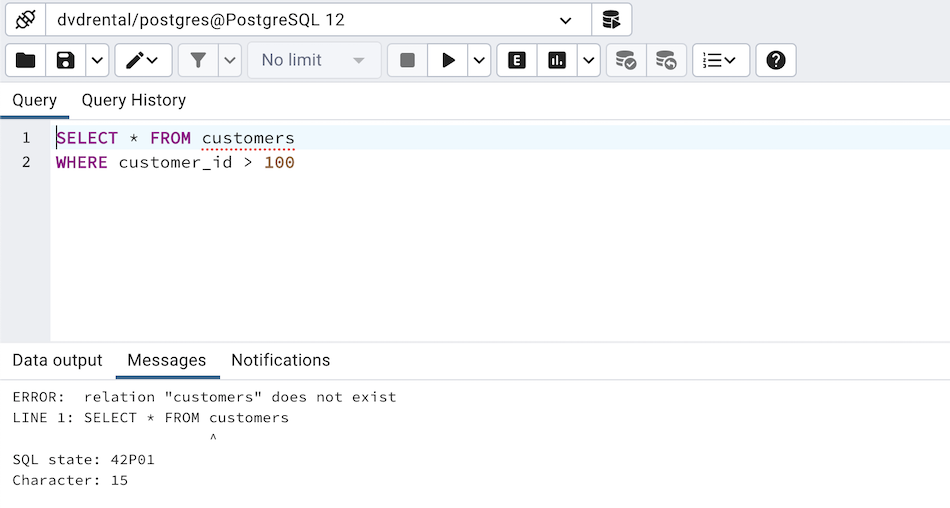
Task: Click the connection status icon
Action: tap(25, 20)
